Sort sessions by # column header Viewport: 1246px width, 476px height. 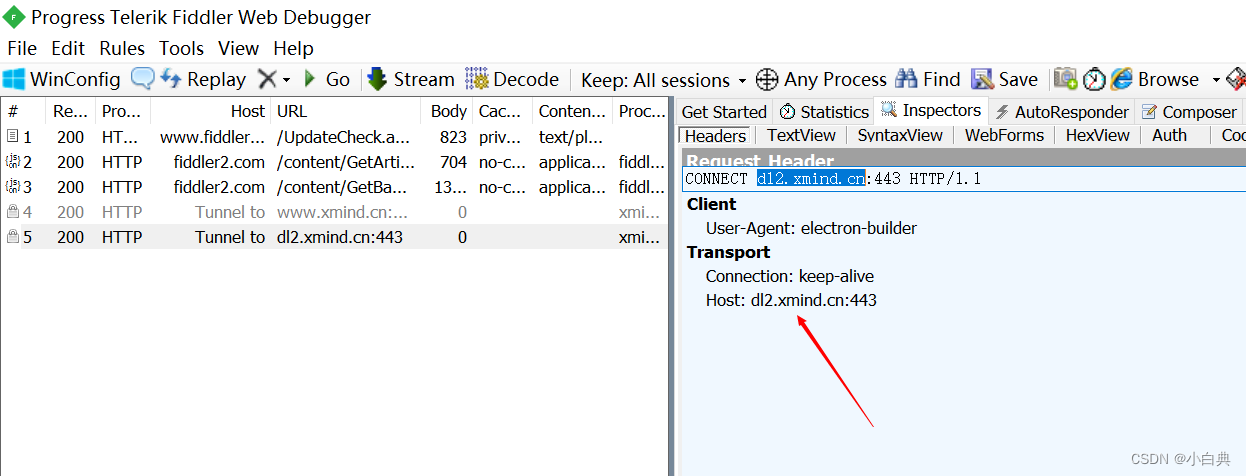tap(24, 111)
